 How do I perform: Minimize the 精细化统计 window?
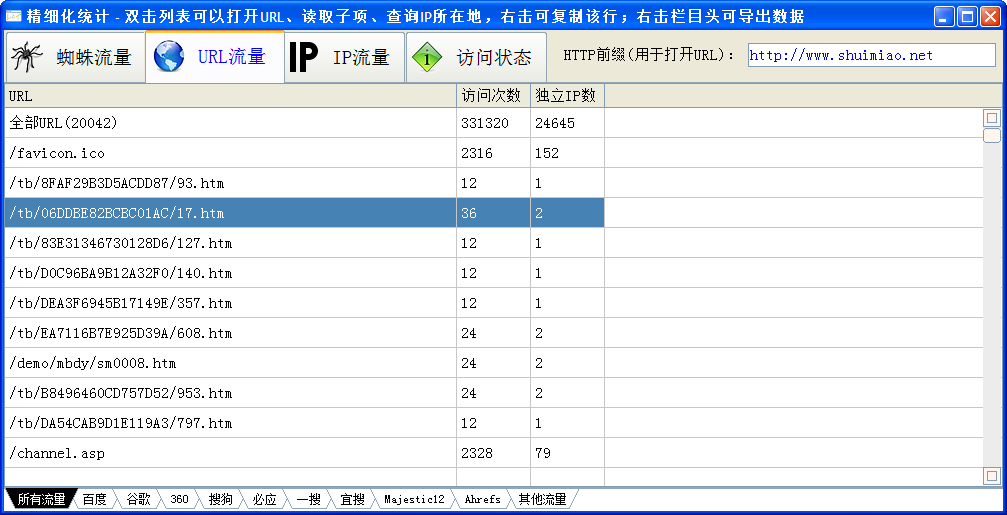944,16
